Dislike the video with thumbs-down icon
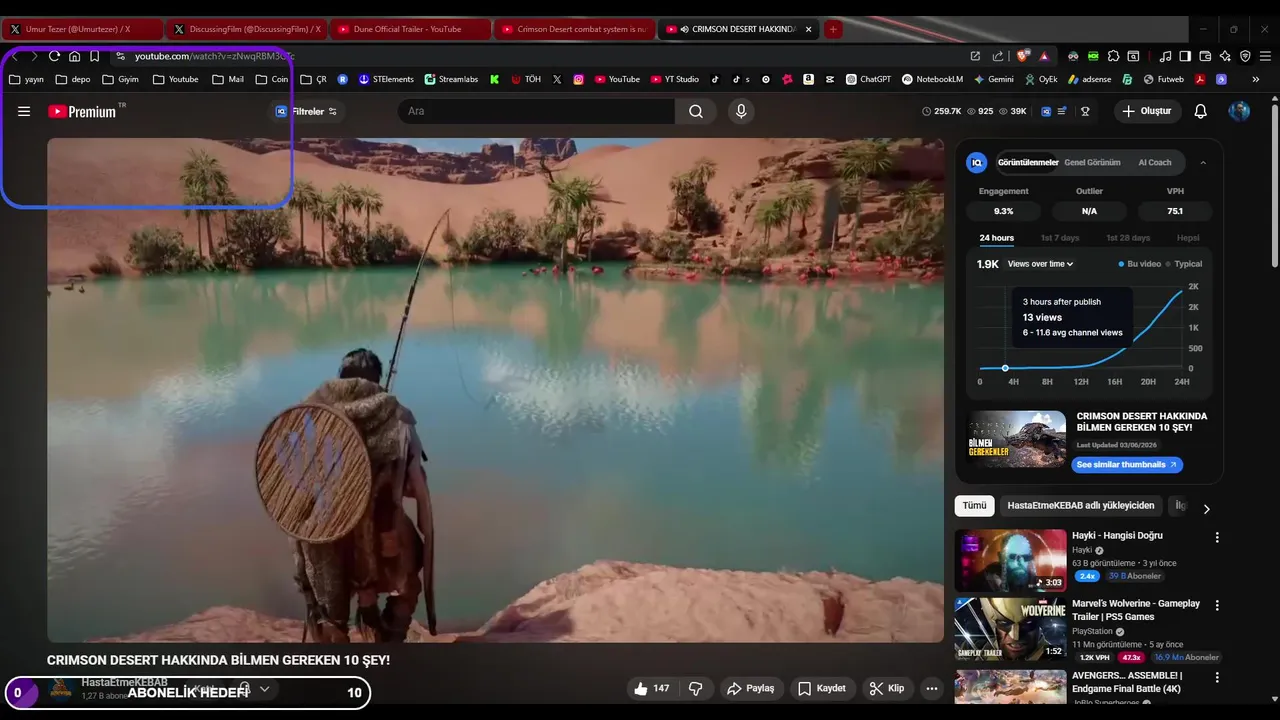Viewport: 1280px width, 720px height. pyautogui.click(x=696, y=688)
